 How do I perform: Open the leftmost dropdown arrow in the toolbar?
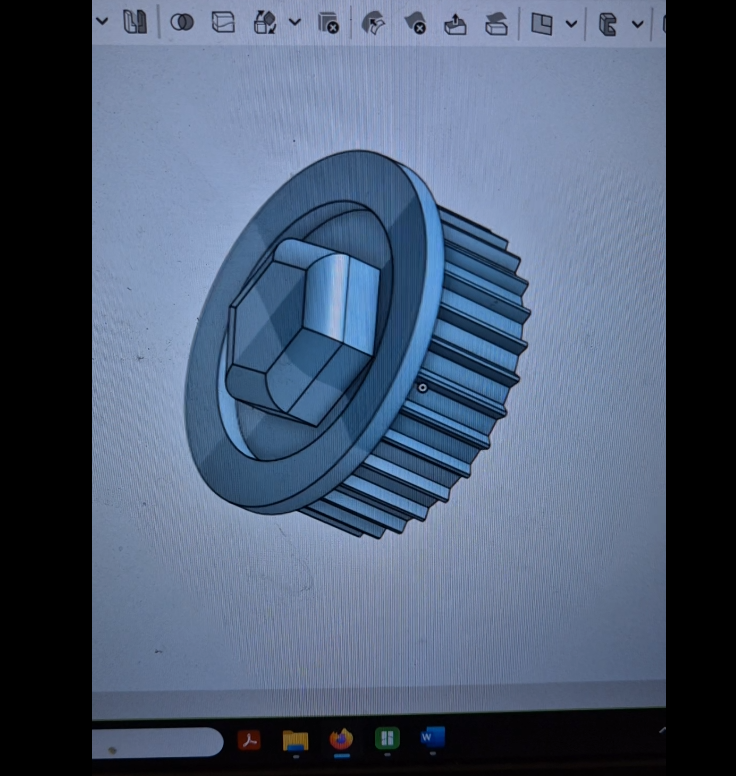(102, 21)
